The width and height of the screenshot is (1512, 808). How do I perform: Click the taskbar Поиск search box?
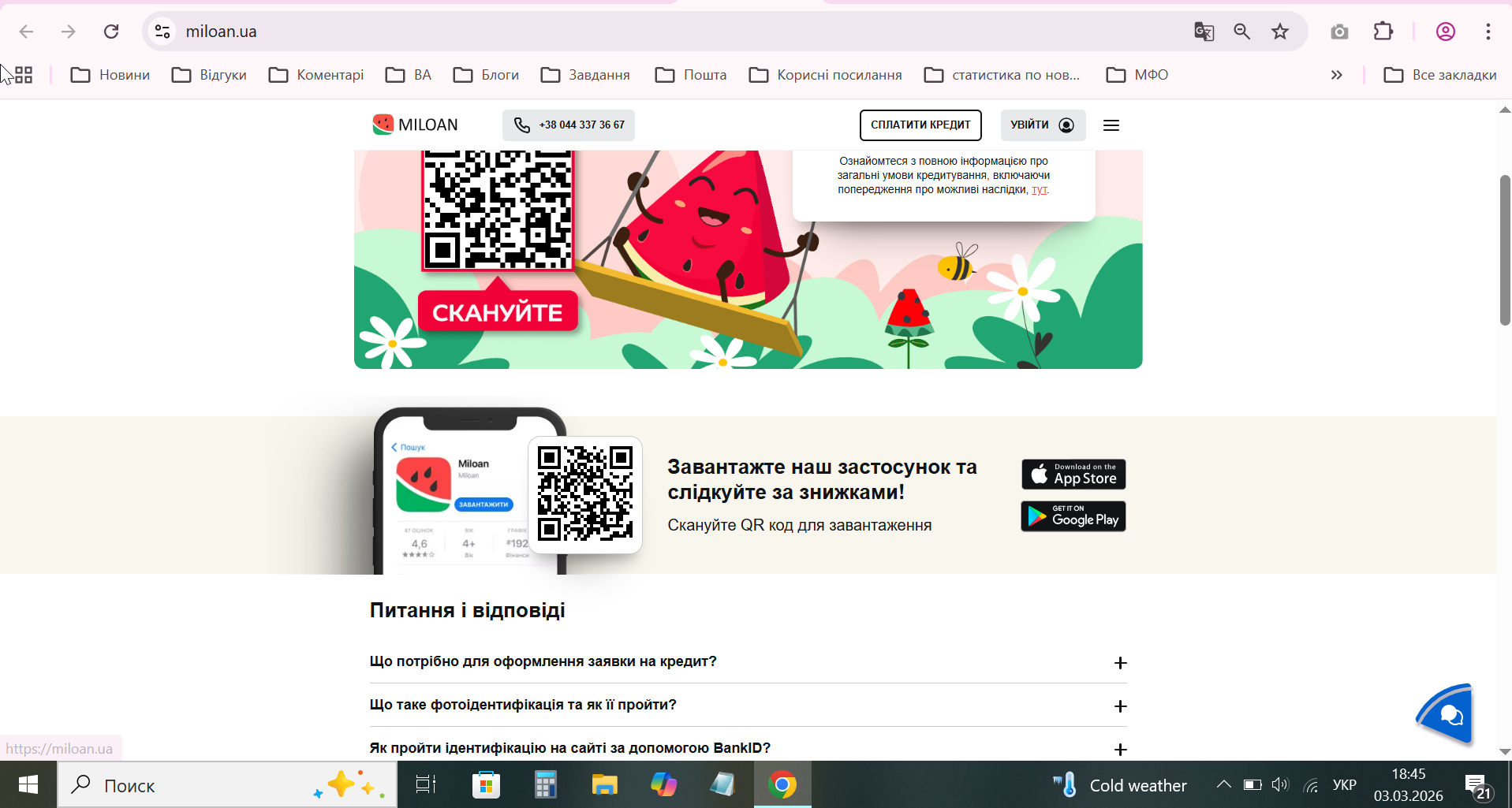(227, 785)
